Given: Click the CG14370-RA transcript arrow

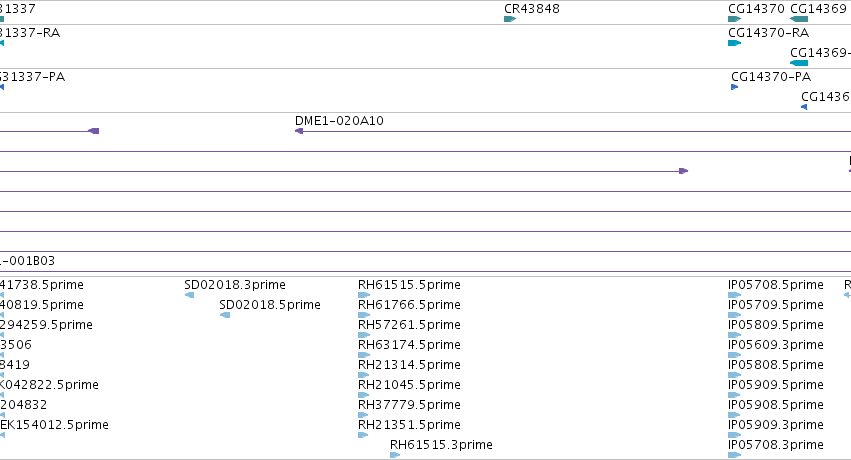Looking at the screenshot, I should (734, 43).
